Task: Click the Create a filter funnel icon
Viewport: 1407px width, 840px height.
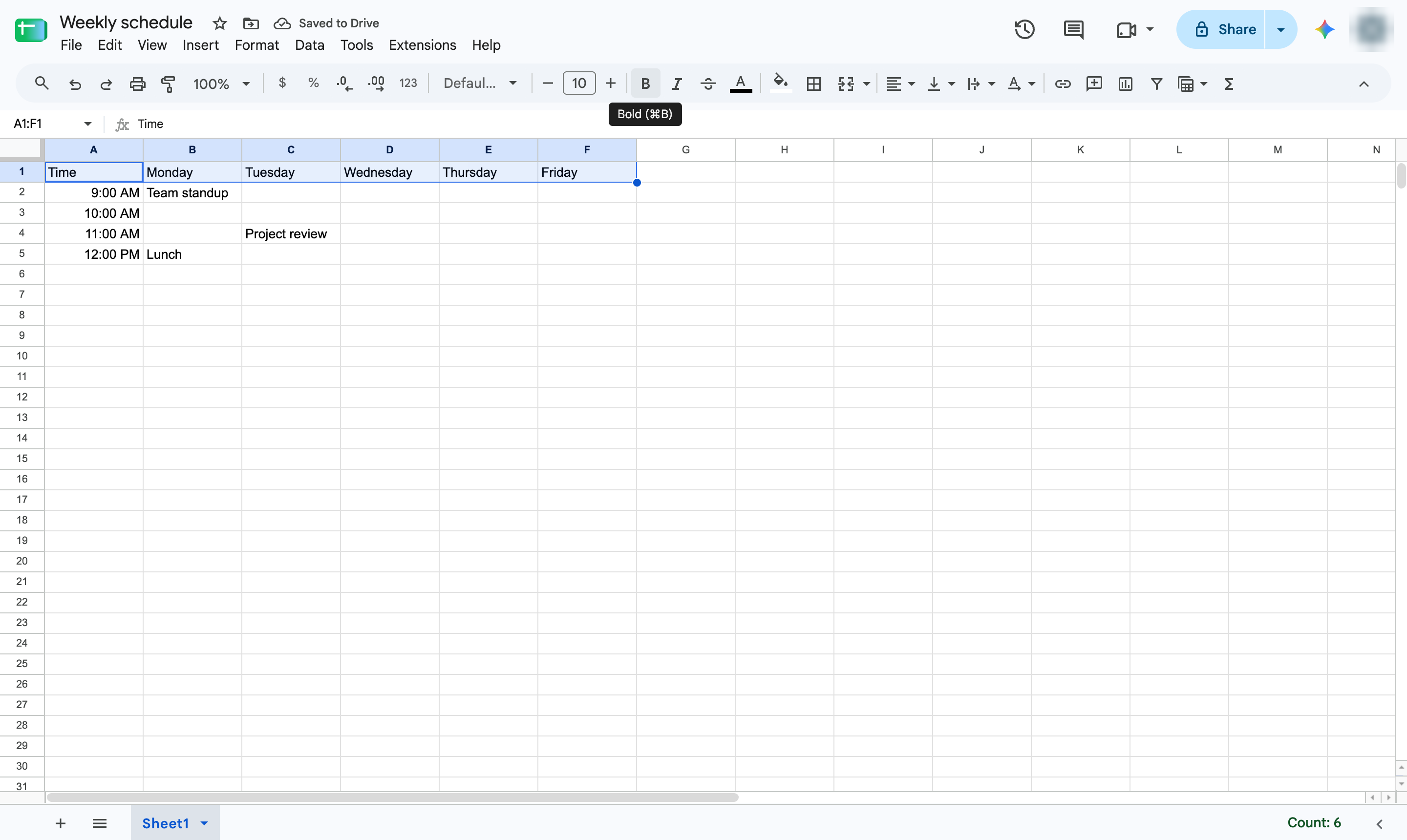Action: (x=1157, y=84)
